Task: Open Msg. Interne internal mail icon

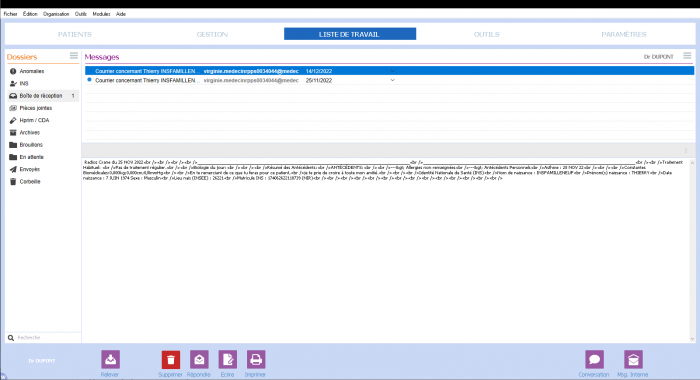Action: [633, 359]
